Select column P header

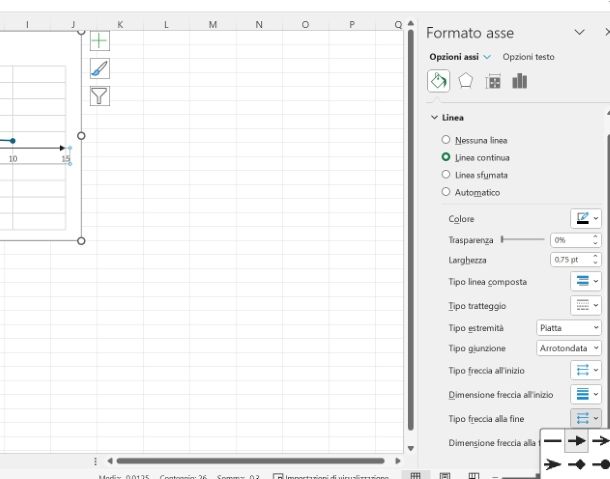[352, 25]
